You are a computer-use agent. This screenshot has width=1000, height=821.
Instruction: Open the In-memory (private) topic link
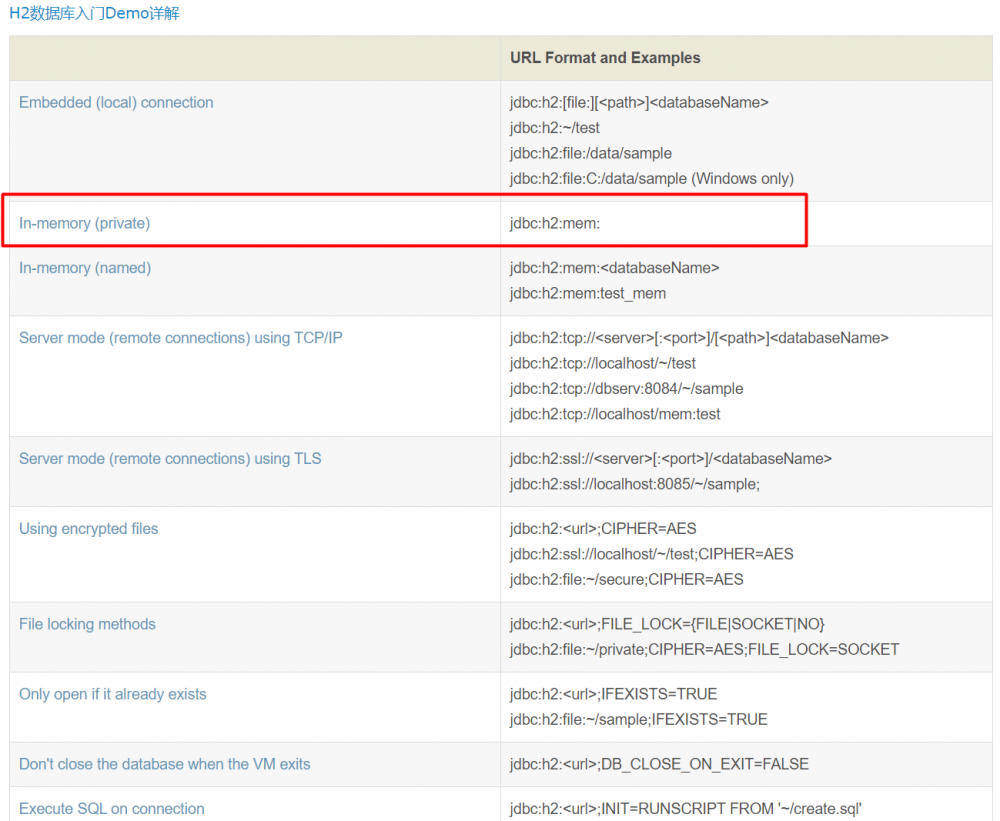(x=85, y=224)
